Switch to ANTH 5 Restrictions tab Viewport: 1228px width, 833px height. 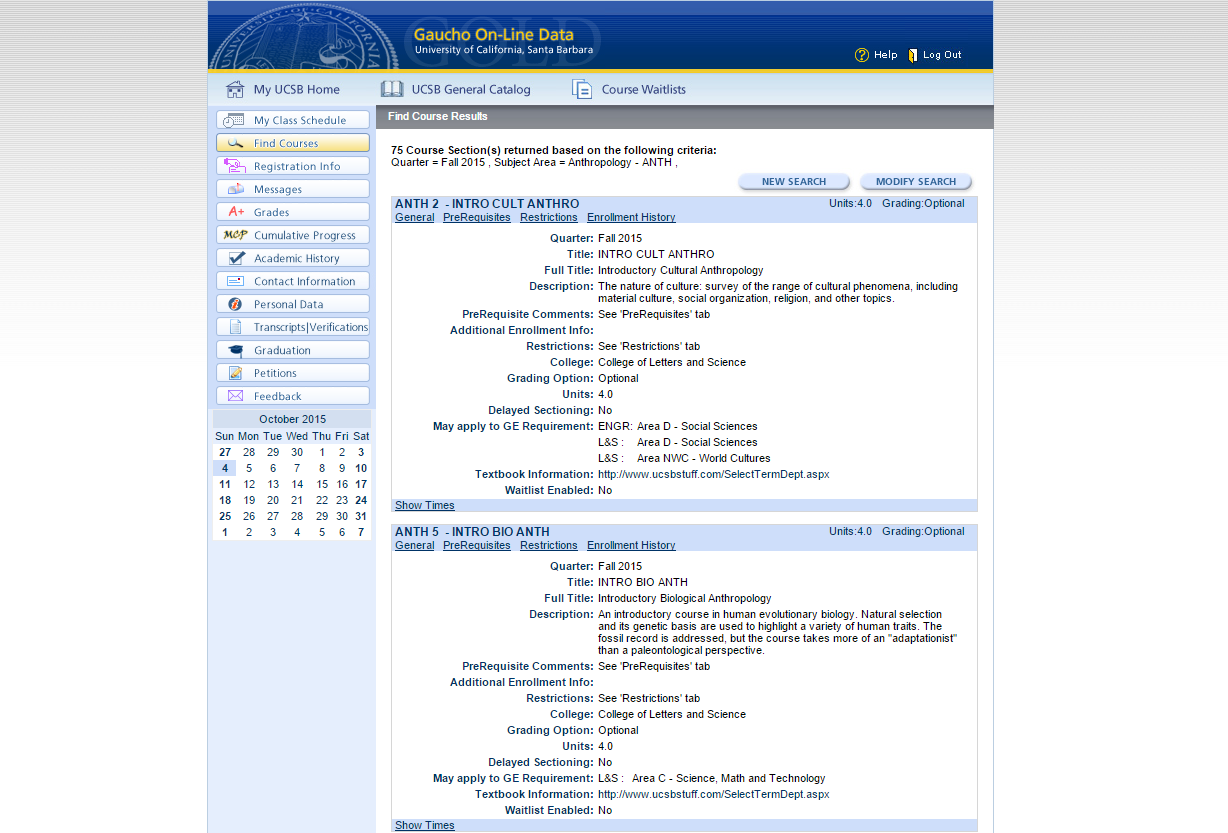point(549,545)
